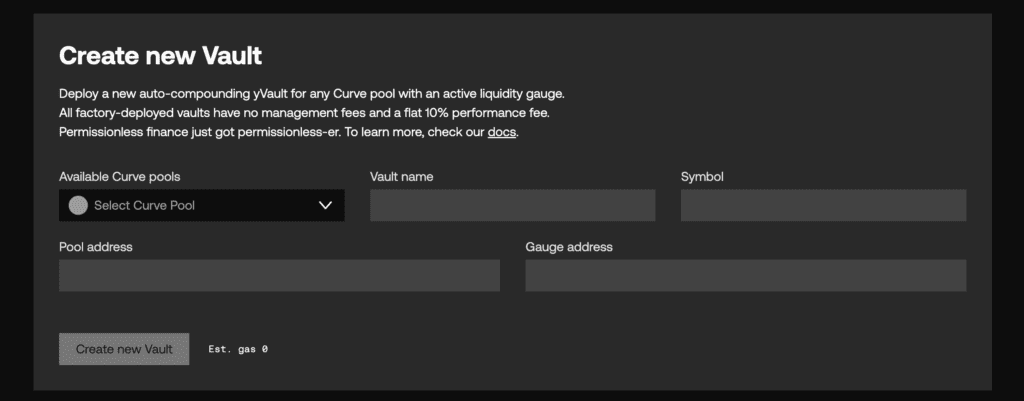Click the 'flat 10% performance fee' sentence
The height and width of the screenshot is (401, 1024).
(304, 113)
